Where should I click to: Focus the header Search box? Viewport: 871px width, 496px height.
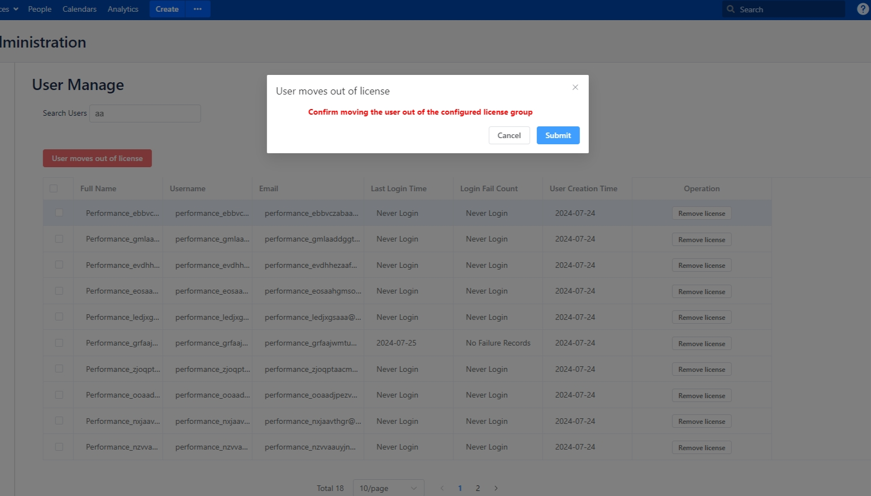[x=783, y=9]
